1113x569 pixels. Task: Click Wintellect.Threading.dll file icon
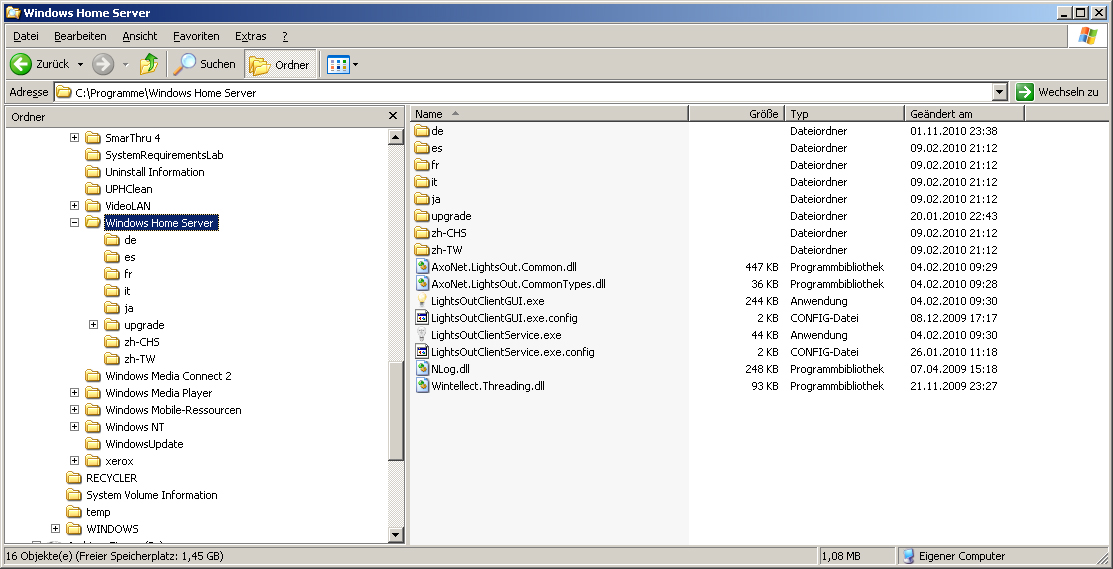pos(422,386)
